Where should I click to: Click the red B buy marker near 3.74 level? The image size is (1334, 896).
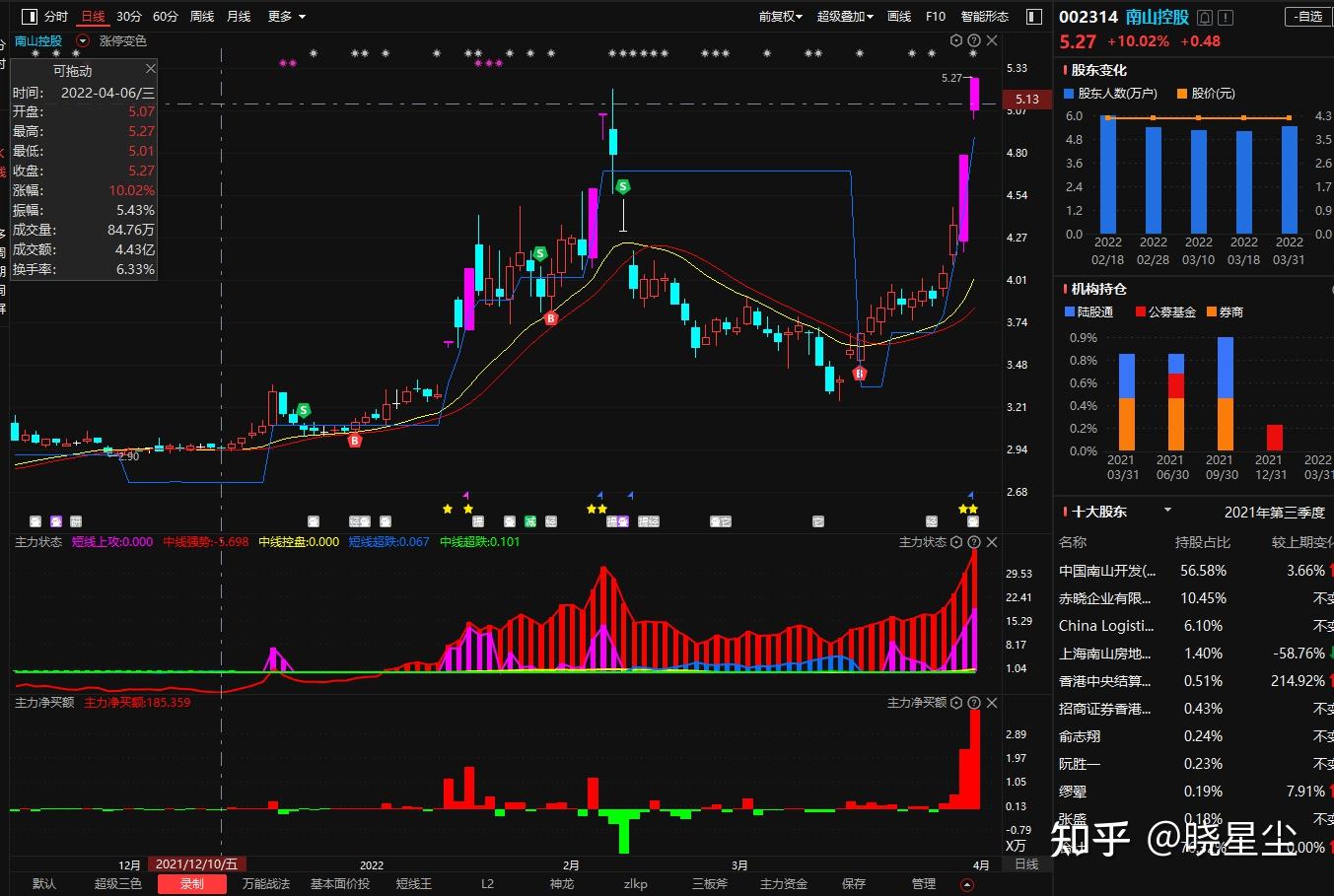[551, 318]
